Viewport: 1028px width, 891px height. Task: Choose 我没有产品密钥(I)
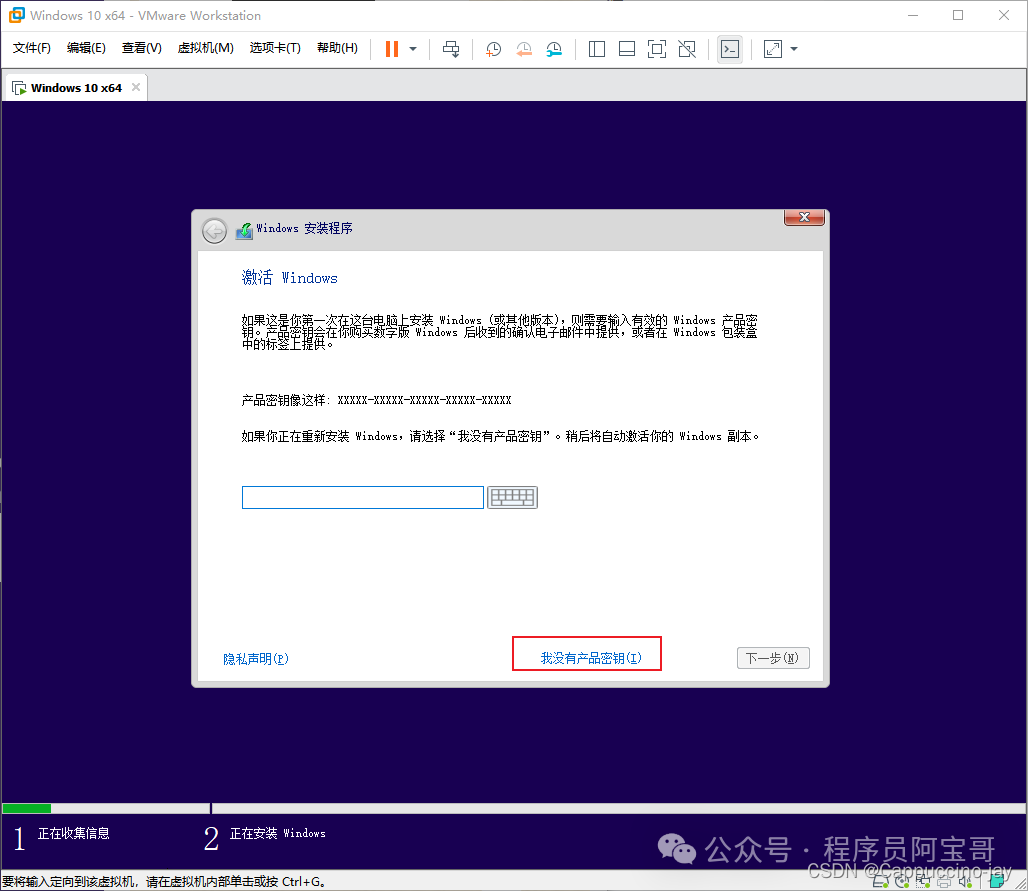[591, 658]
